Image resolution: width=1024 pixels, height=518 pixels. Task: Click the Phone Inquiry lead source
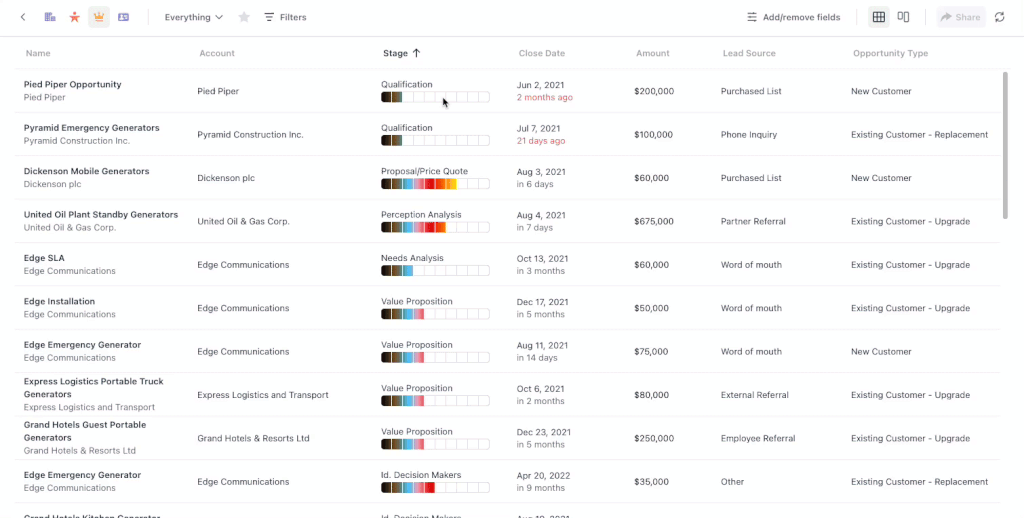click(x=749, y=135)
